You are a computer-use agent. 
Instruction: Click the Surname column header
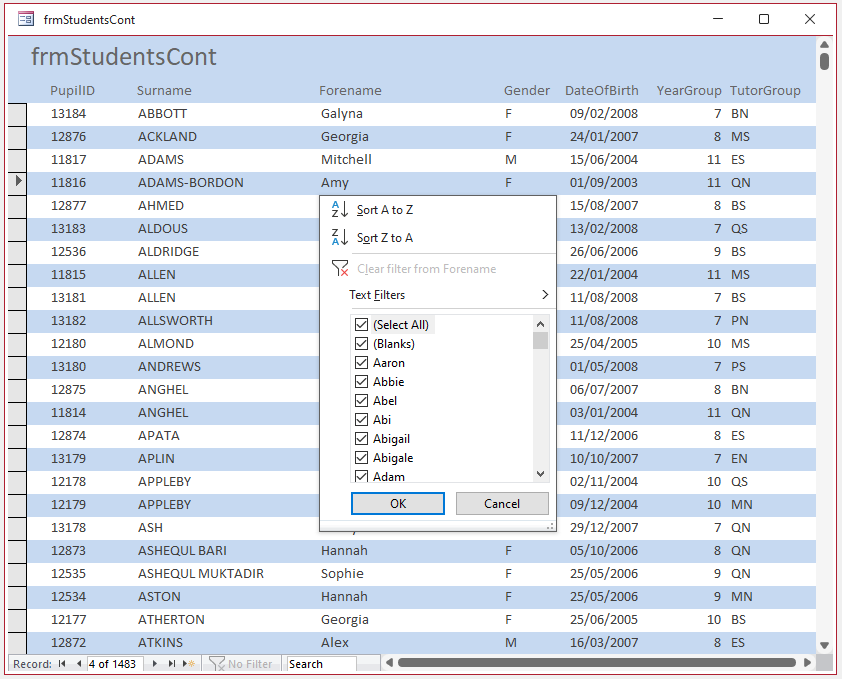point(164,90)
